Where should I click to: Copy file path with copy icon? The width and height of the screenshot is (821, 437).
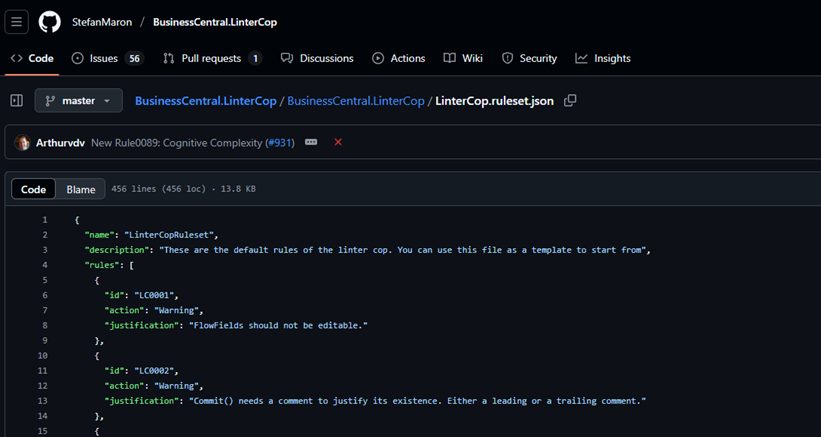pos(570,100)
